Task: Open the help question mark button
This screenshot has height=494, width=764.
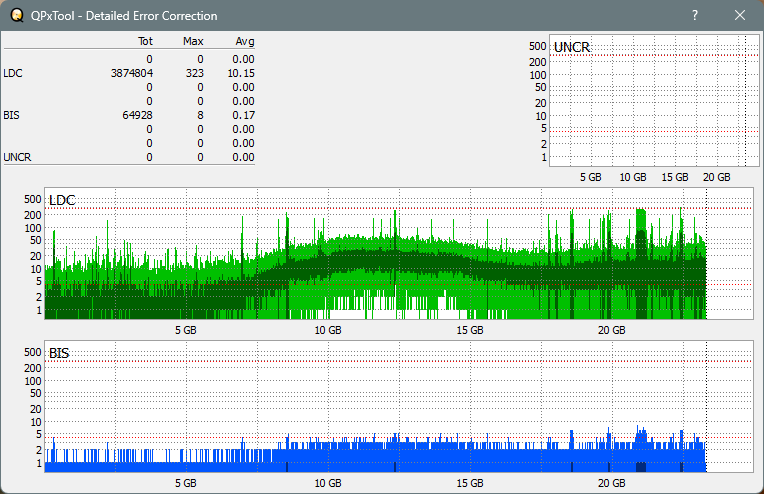Action: click(695, 16)
